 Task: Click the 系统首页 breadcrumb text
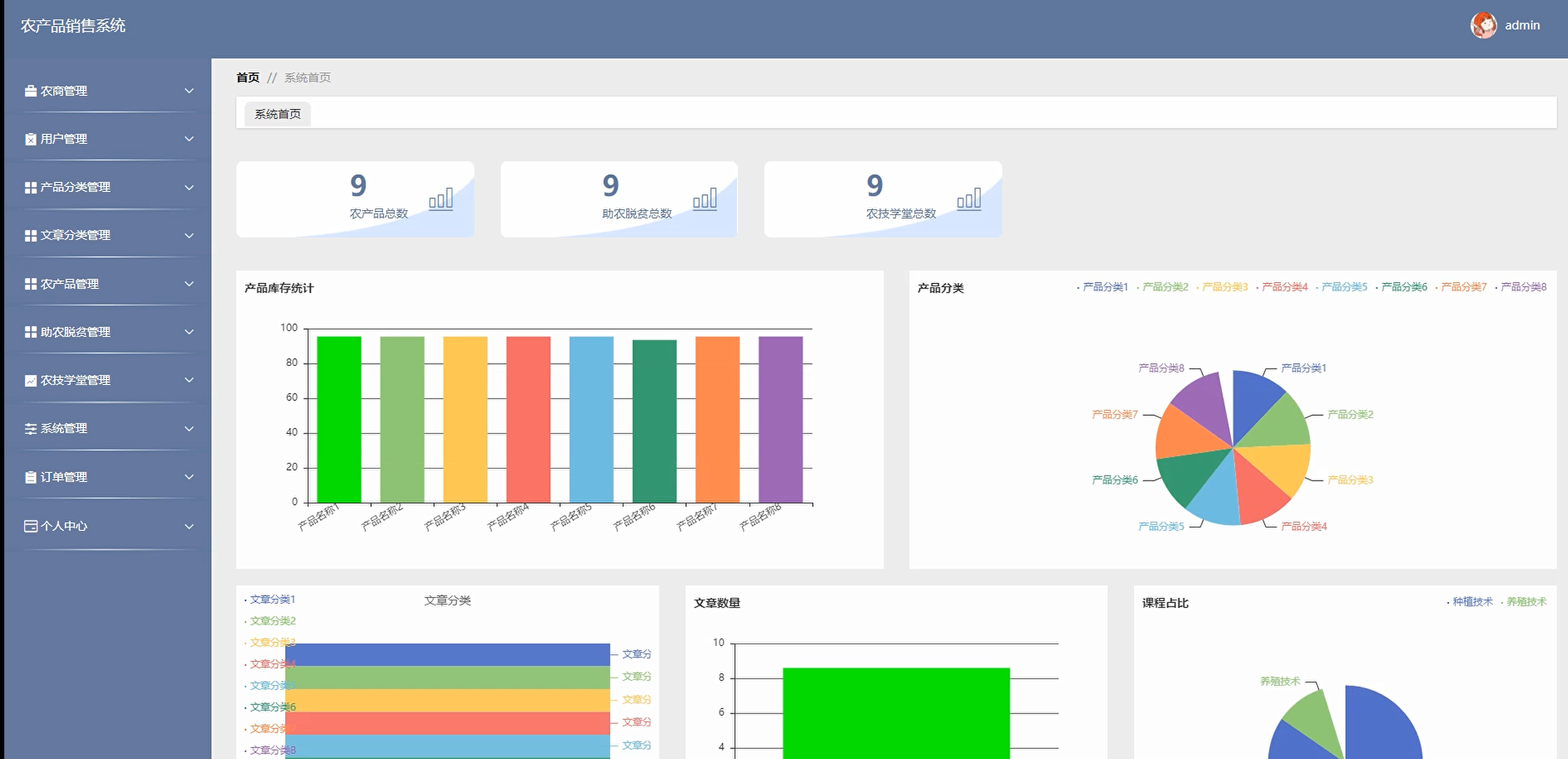[308, 78]
